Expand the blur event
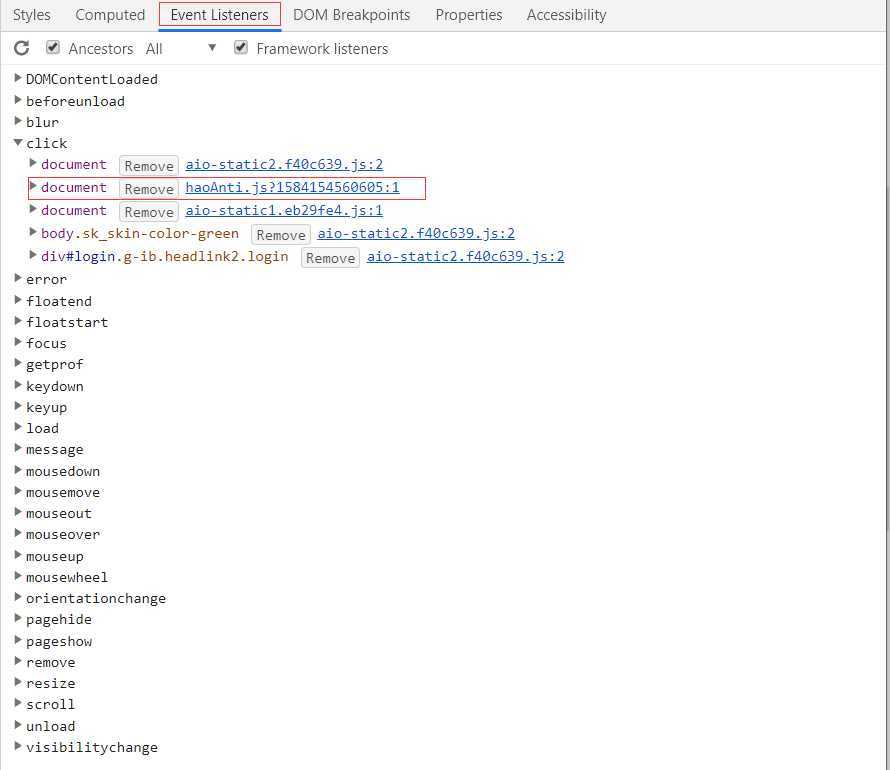890x770 pixels. click(x=18, y=121)
